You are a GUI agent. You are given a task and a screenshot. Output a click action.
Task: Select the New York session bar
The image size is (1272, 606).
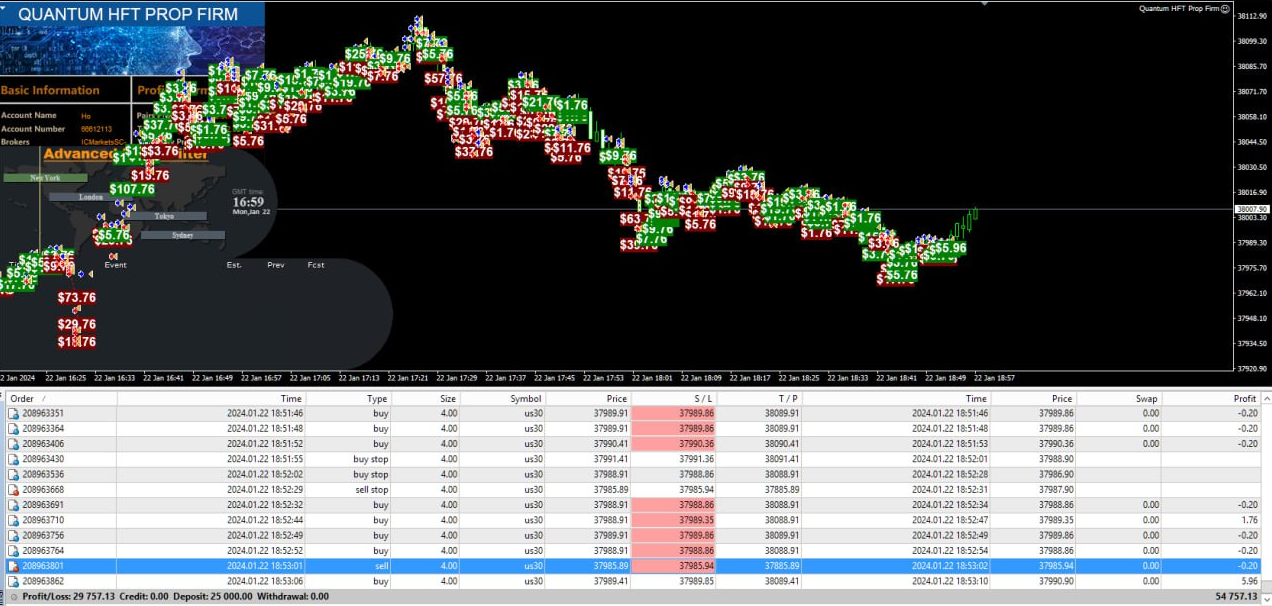coord(45,178)
